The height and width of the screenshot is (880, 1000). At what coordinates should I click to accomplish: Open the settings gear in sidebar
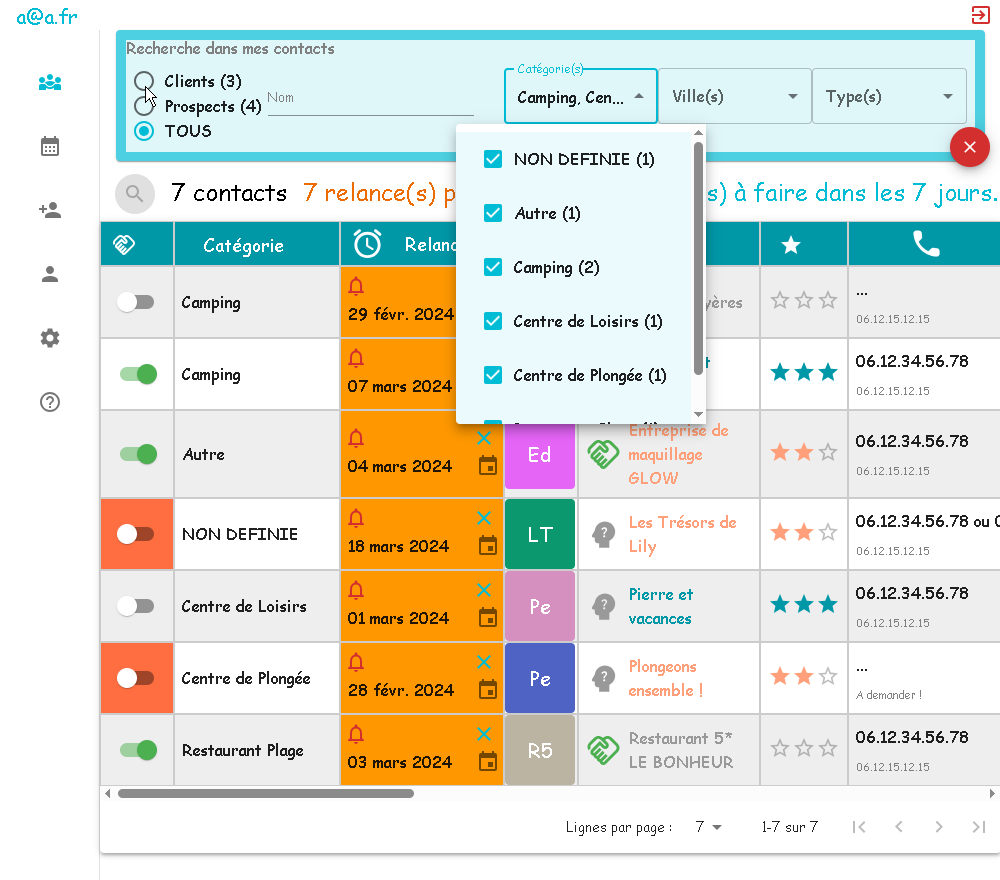click(50, 338)
